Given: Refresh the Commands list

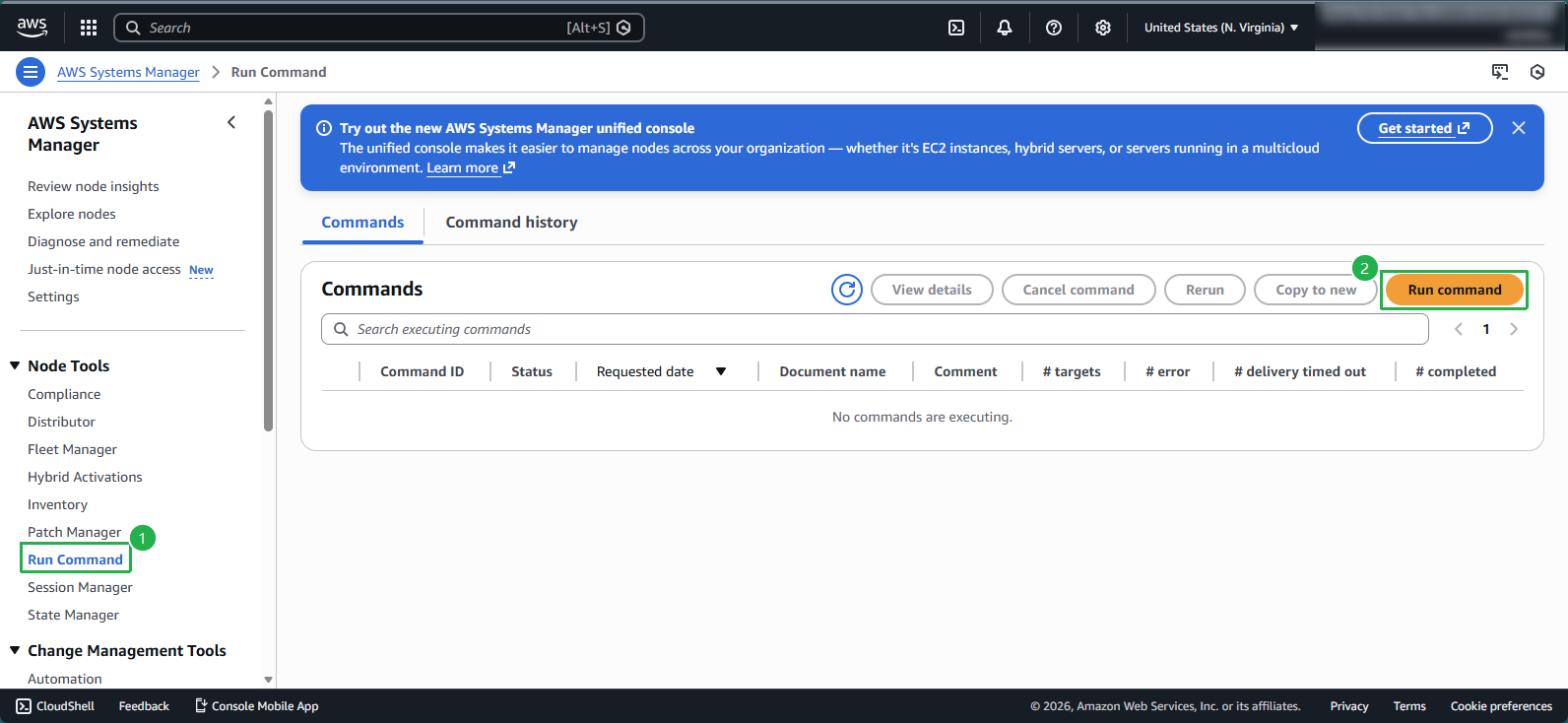Looking at the screenshot, I should (847, 290).
